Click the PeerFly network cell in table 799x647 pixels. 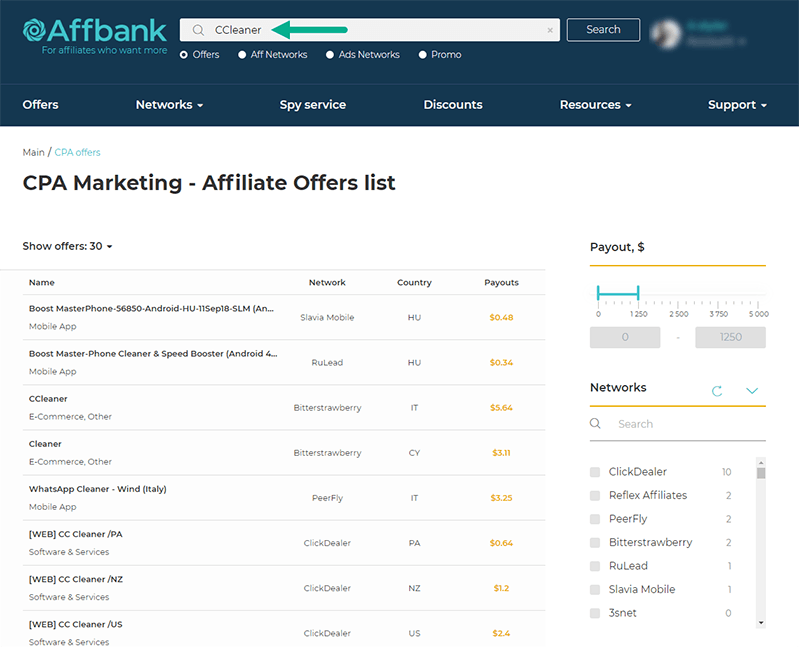[327, 498]
